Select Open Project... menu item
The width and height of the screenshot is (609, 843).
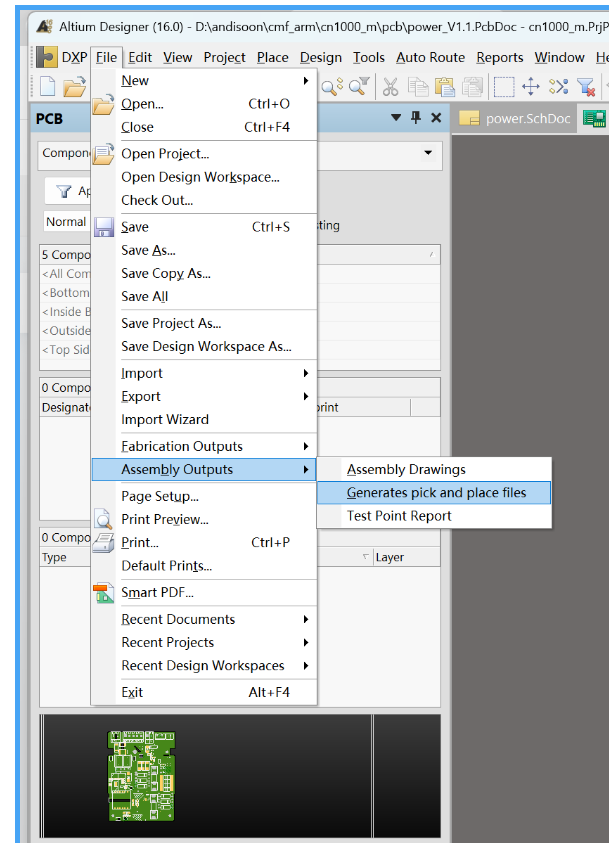click(204, 154)
